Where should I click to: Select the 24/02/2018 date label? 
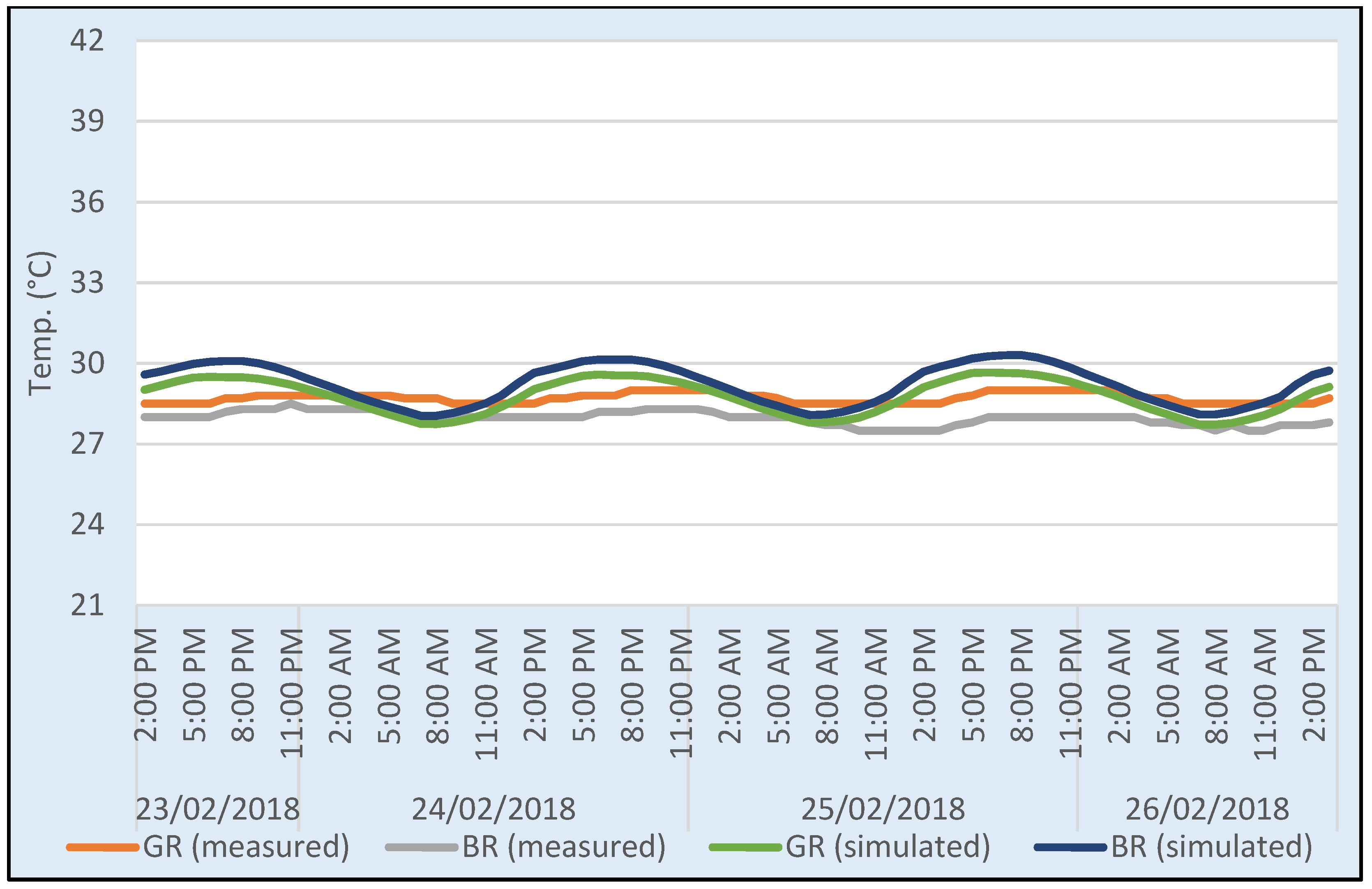493,809
